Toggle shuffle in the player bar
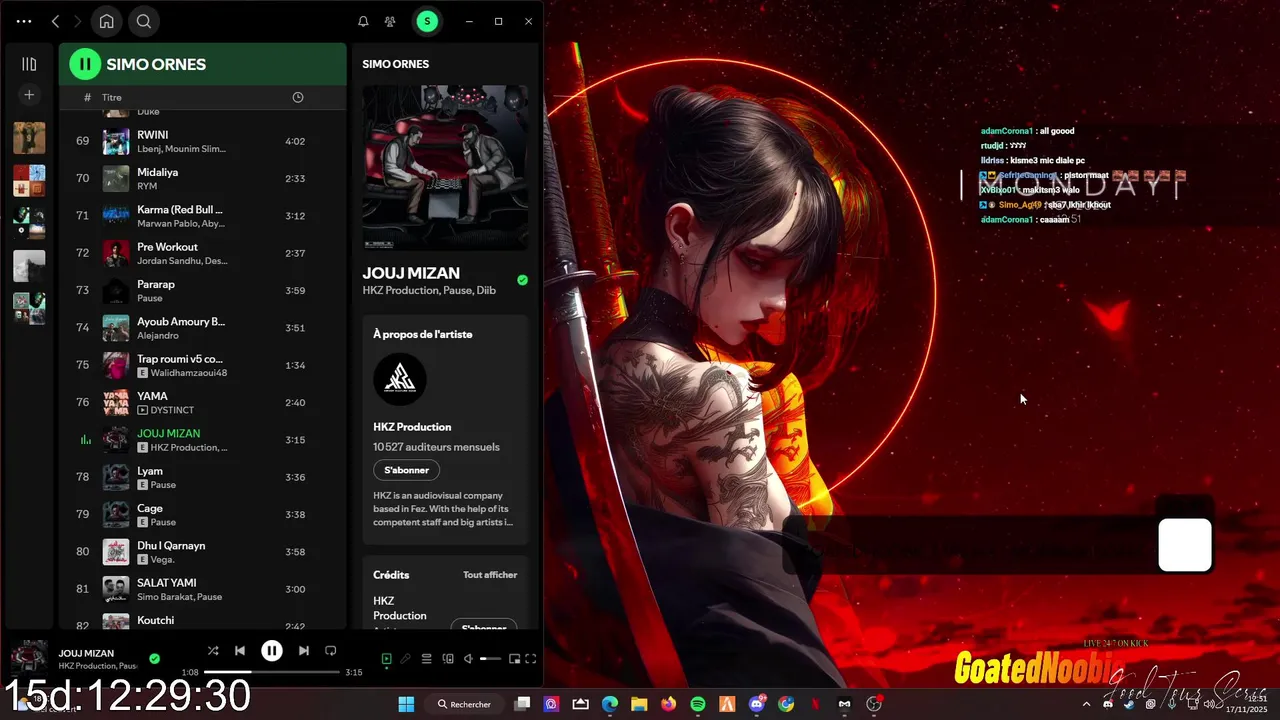Viewport: 1280px width, 720px height. click(213, 650)
